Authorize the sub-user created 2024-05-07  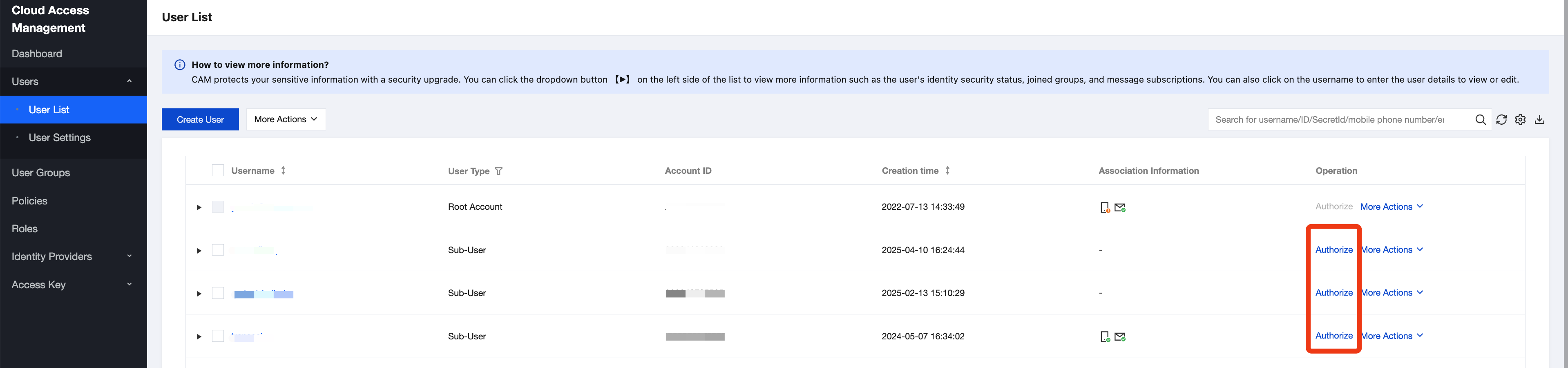tap(1333, 336)
